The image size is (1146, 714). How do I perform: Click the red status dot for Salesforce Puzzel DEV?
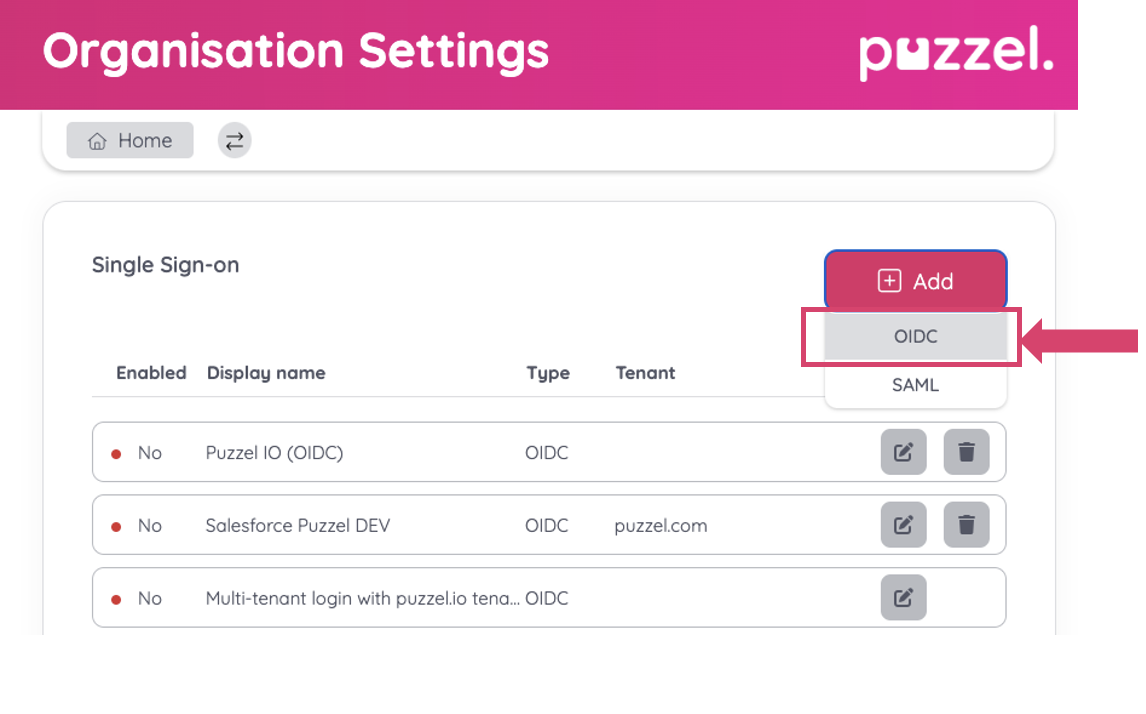[116, 527]
